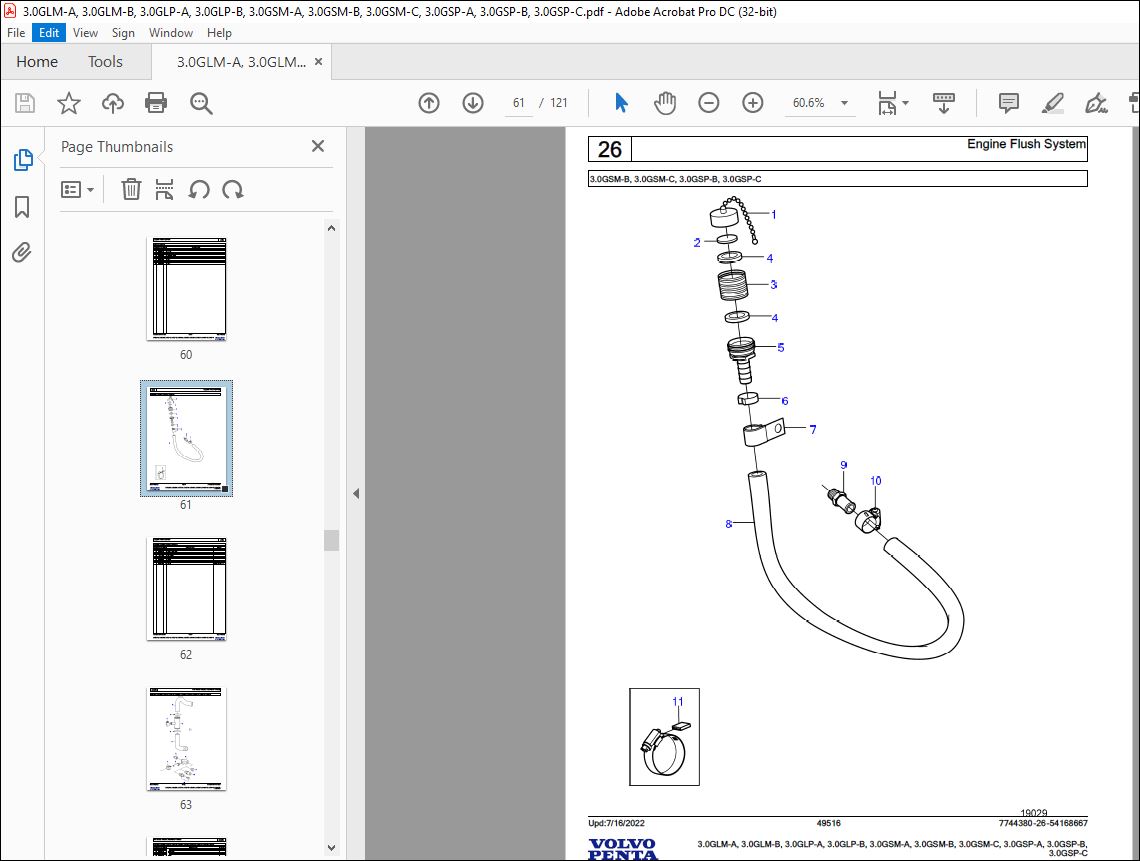The width and height of the screenshot is (1140, 861).
Task: Delete selected page with trash icon
Action: (x=131, y=190)
